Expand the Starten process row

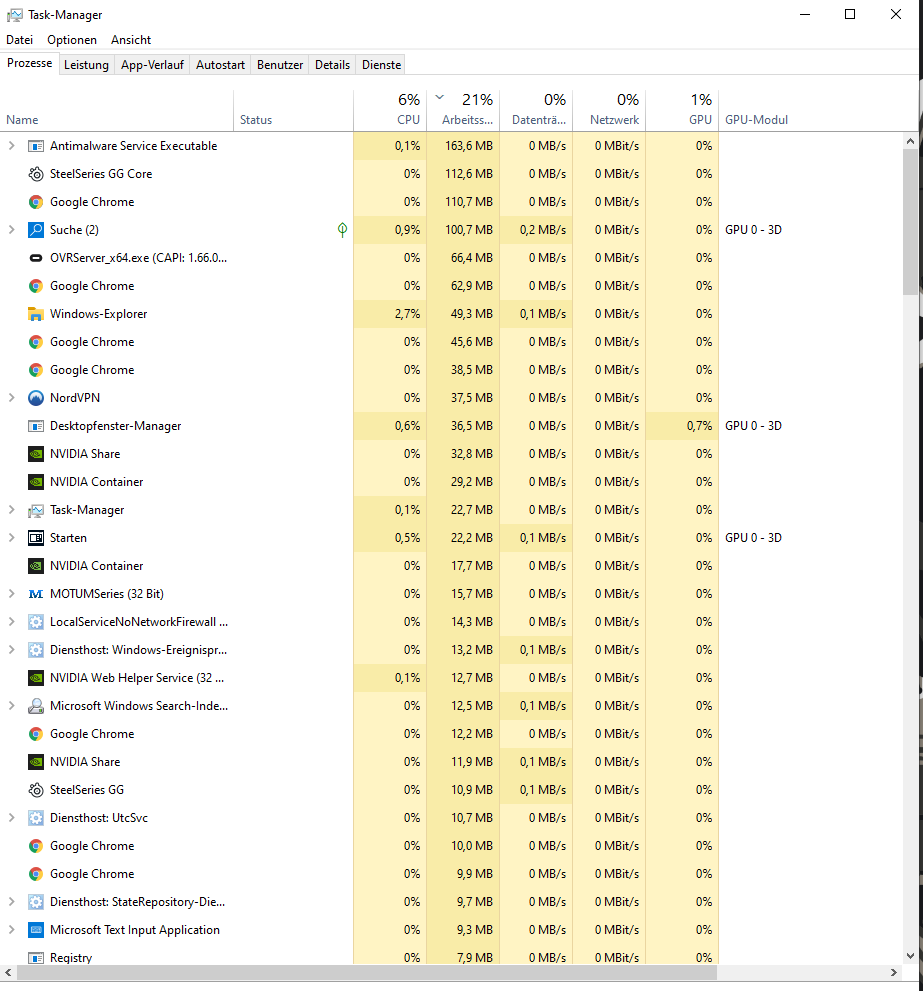[x=11, y=538]
